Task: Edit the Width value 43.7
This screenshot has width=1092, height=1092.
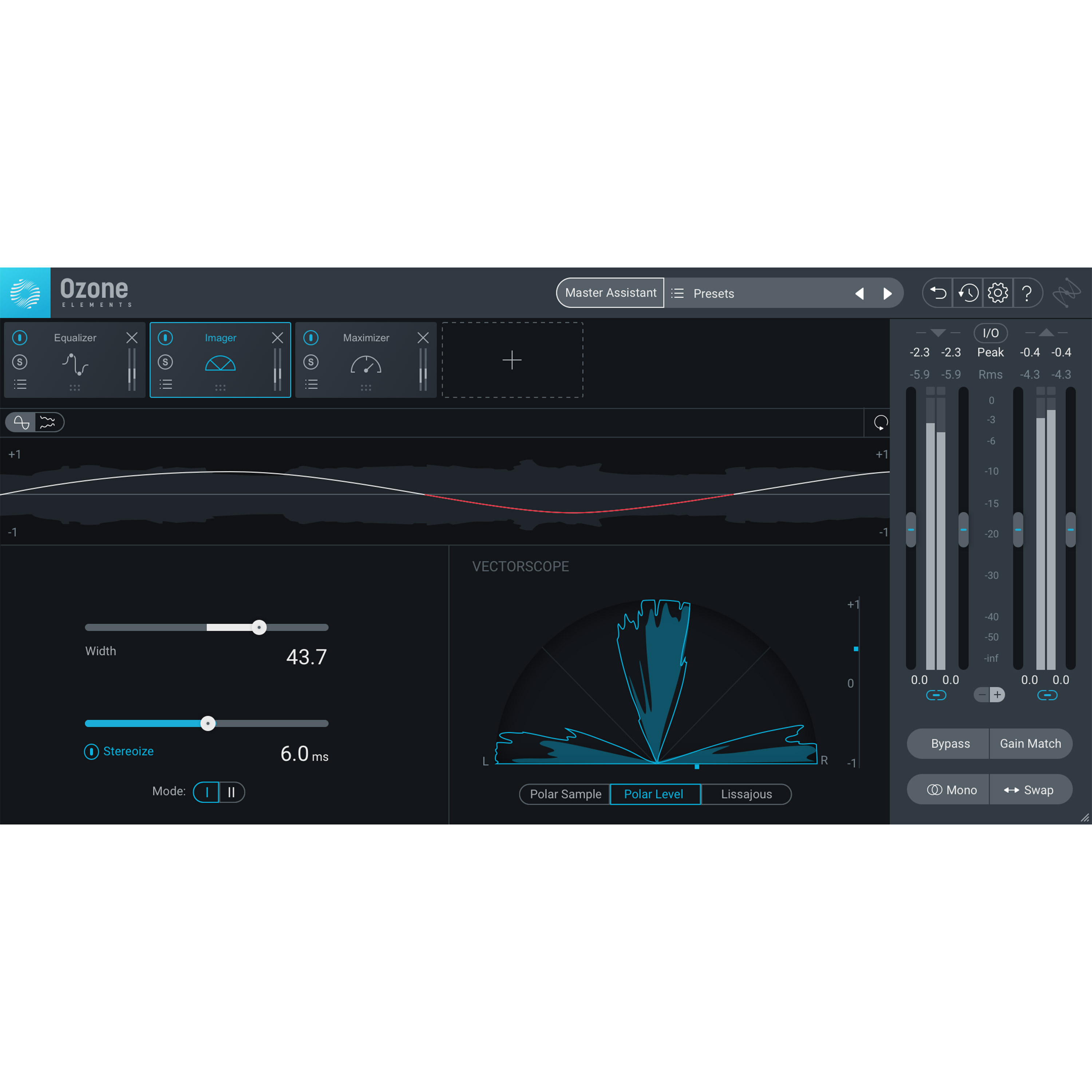Action: point(306,657)
